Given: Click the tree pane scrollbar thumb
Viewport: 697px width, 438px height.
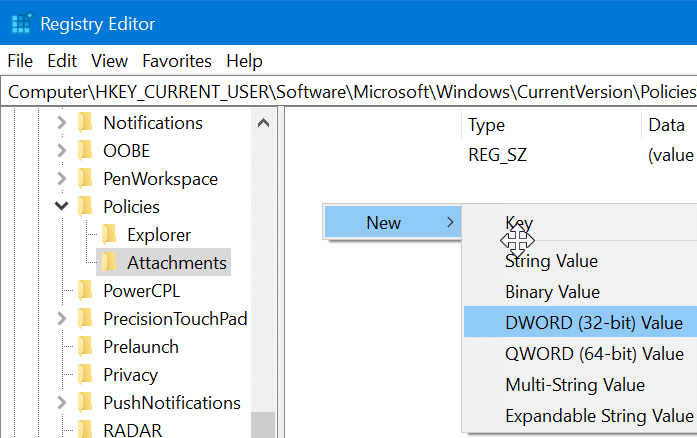Looking at the screenshot, I should (x=263, y=425).
